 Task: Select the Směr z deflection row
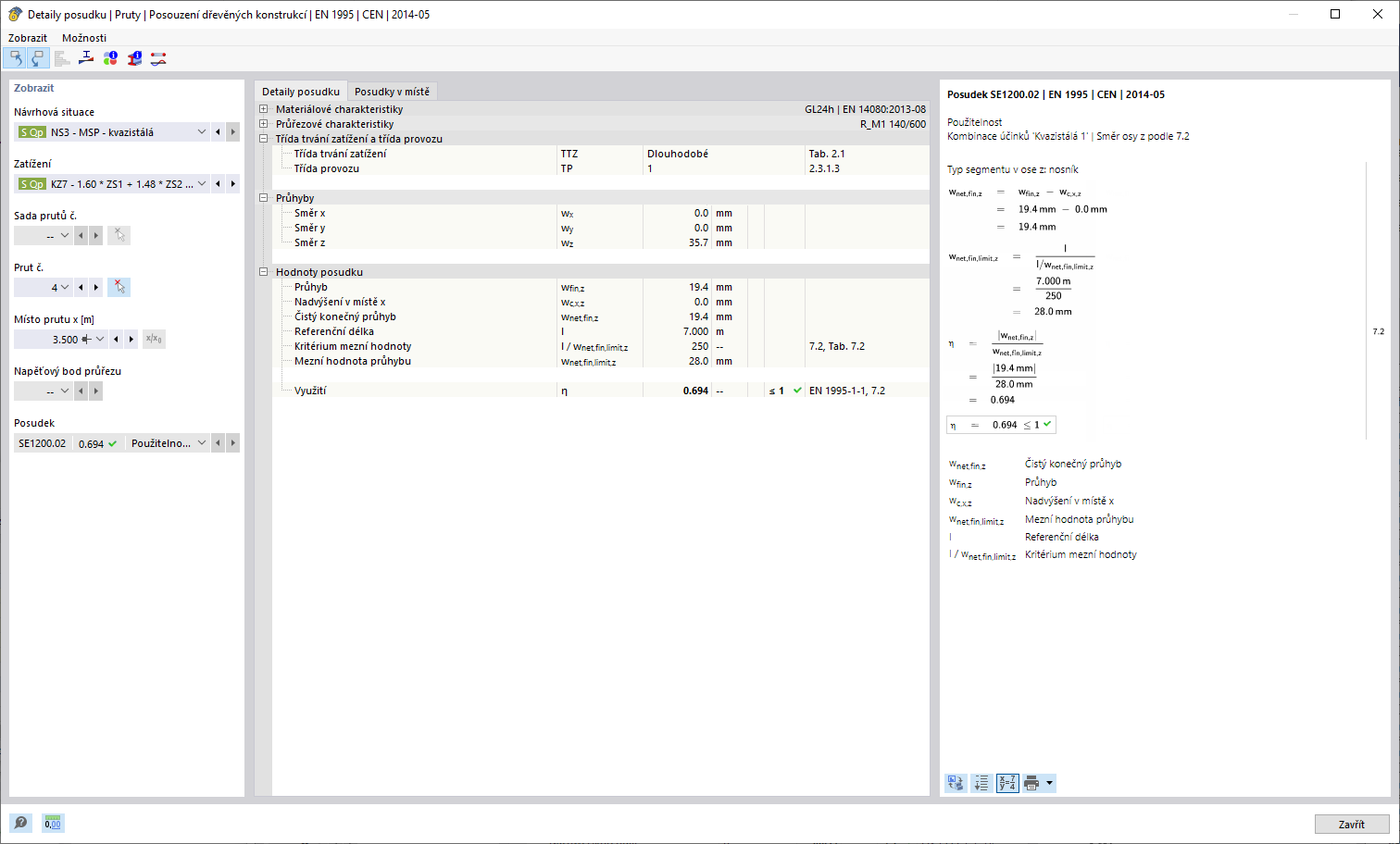click(x=601, y=242)
